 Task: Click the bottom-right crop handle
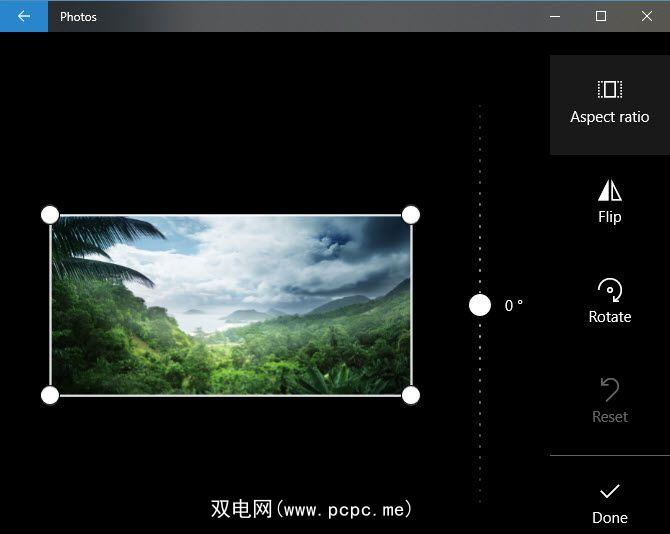coord(411,395)
